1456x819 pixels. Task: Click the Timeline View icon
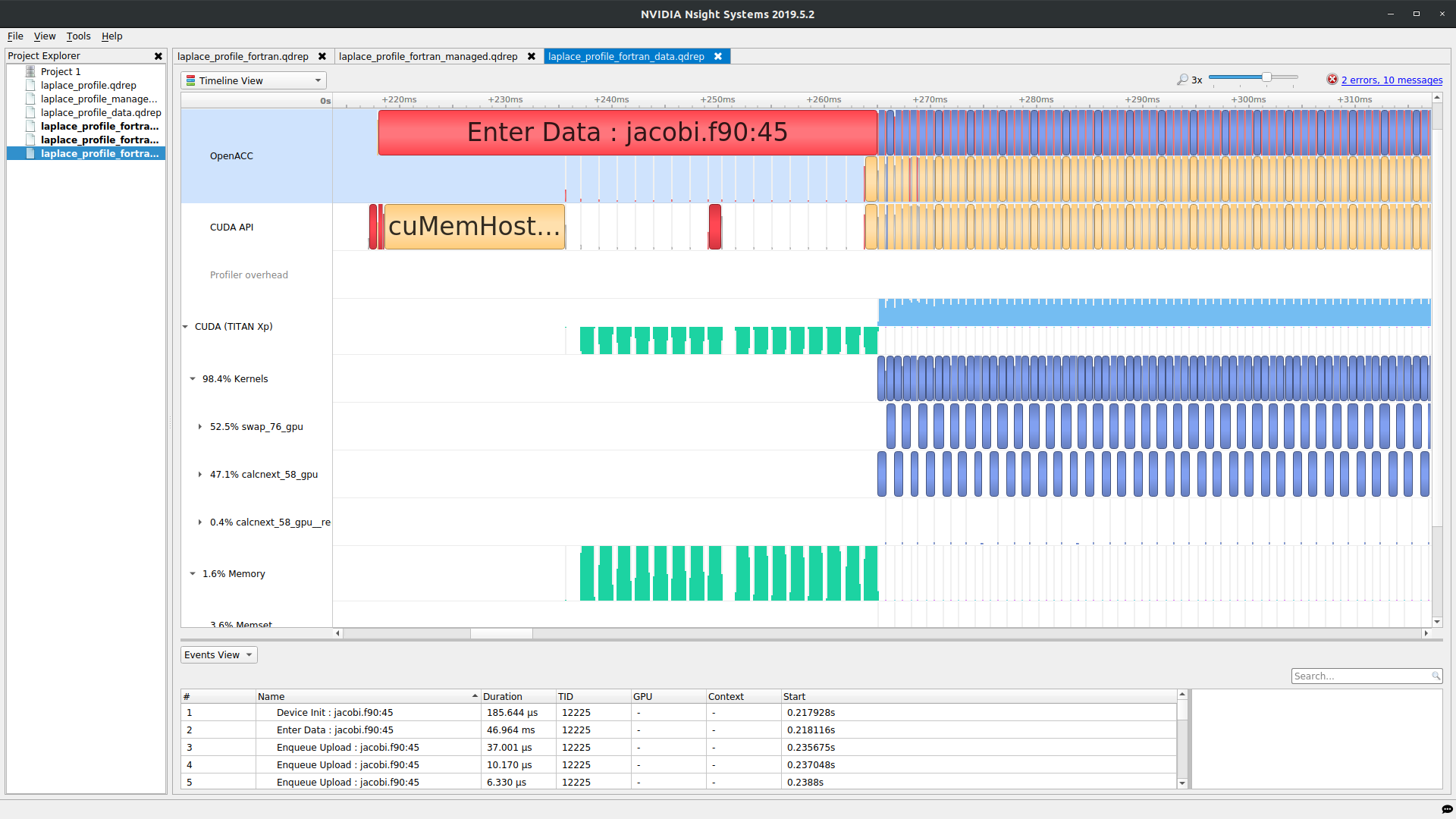click(x=191, y=80)
